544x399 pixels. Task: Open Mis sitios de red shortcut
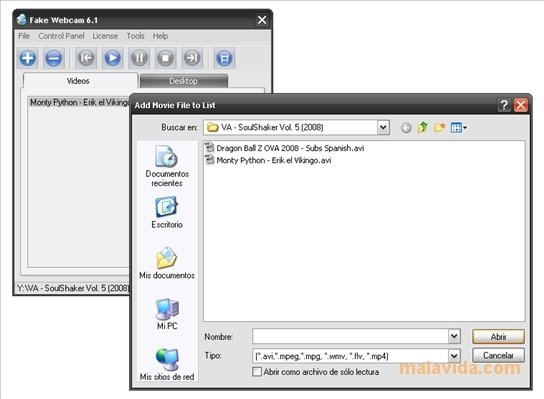click(167, 364)
